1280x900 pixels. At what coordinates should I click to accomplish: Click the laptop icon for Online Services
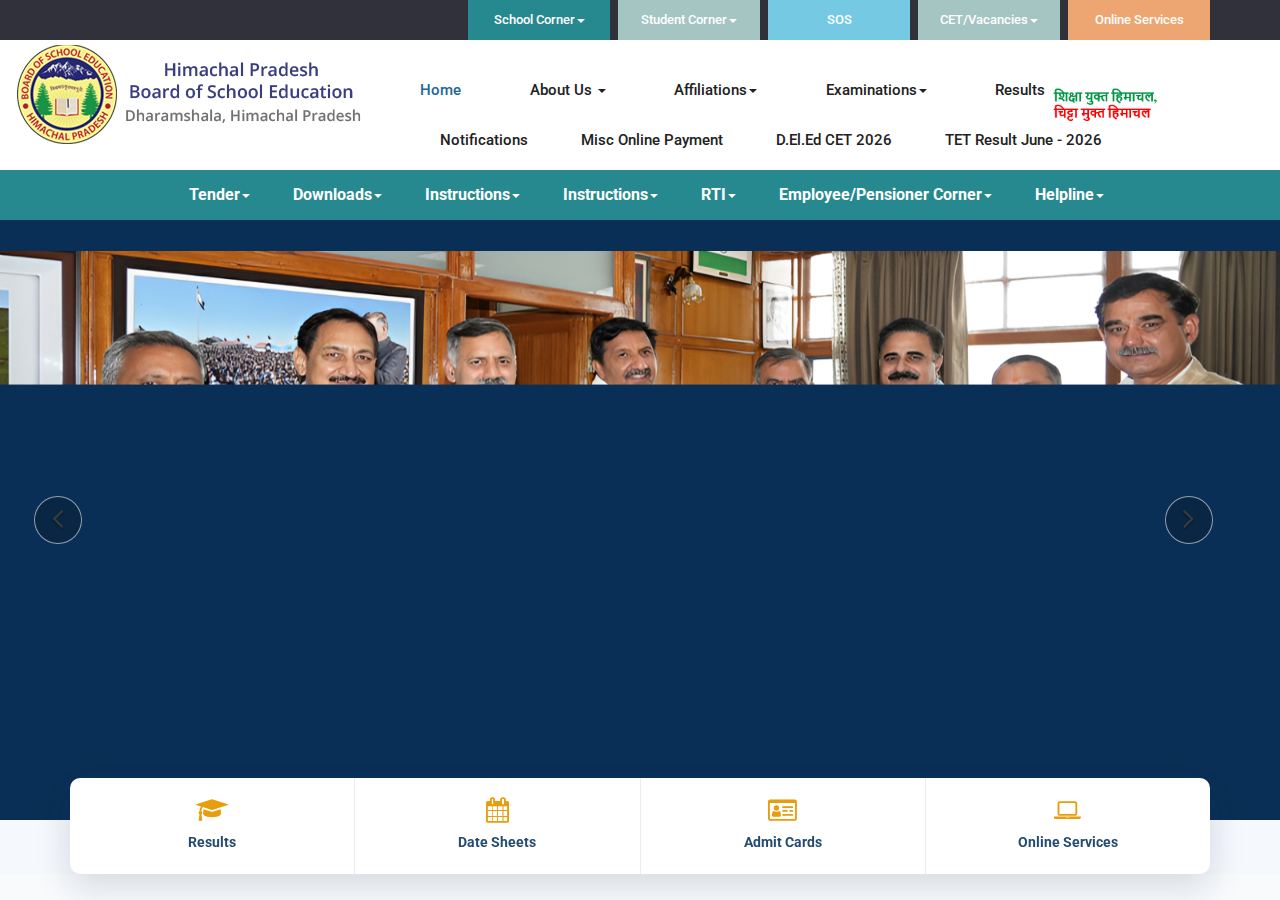pyautogui.click(x=1068, y=810)
